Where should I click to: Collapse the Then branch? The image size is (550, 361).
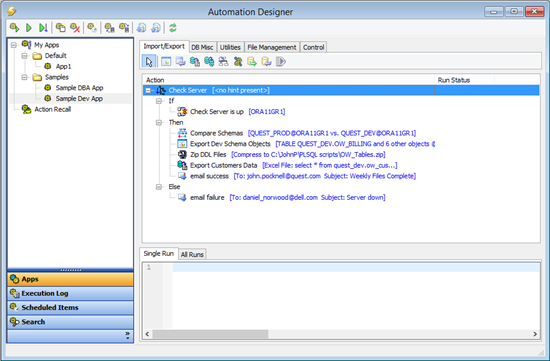tap(159, 122)
